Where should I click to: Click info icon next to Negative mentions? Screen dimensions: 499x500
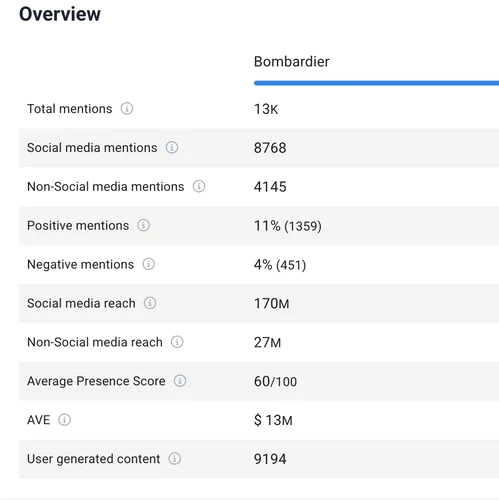click(x=149, y=264)
